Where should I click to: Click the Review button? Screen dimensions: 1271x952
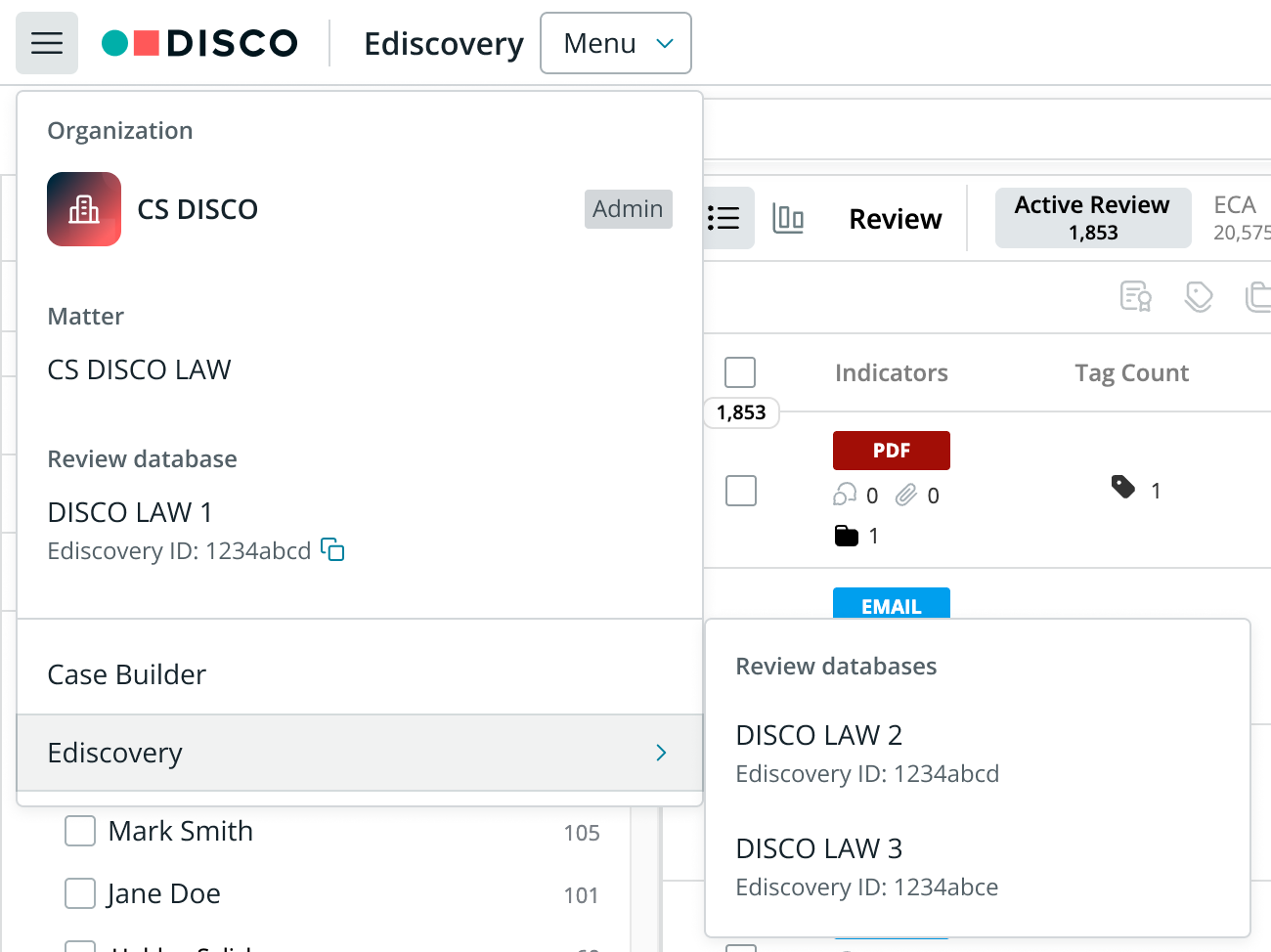(x=896, y=219)
